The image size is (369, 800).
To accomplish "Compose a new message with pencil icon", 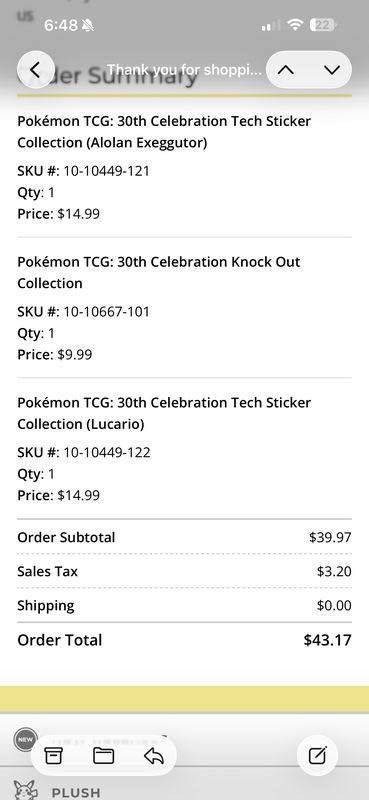I will [317, 755].
